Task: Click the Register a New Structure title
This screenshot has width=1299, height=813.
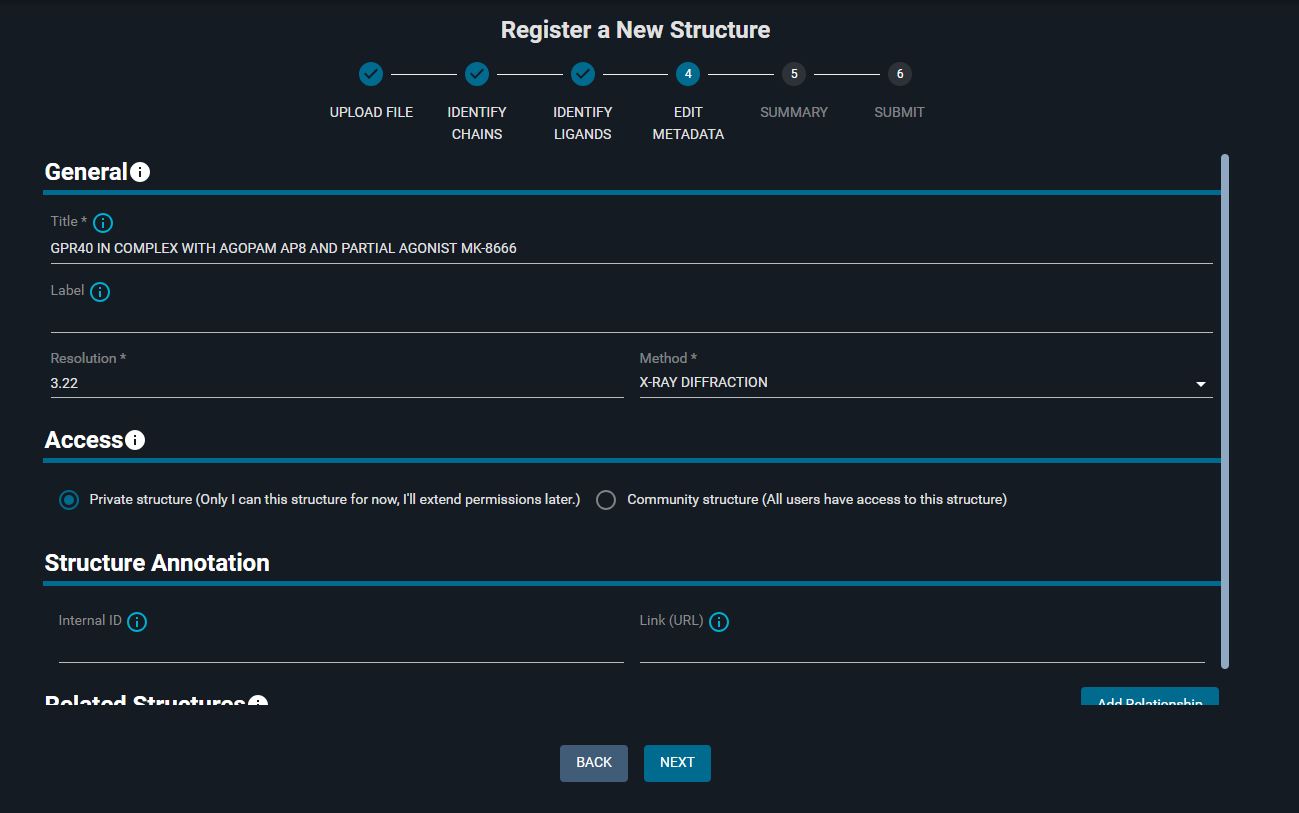Action: point(635,30)
